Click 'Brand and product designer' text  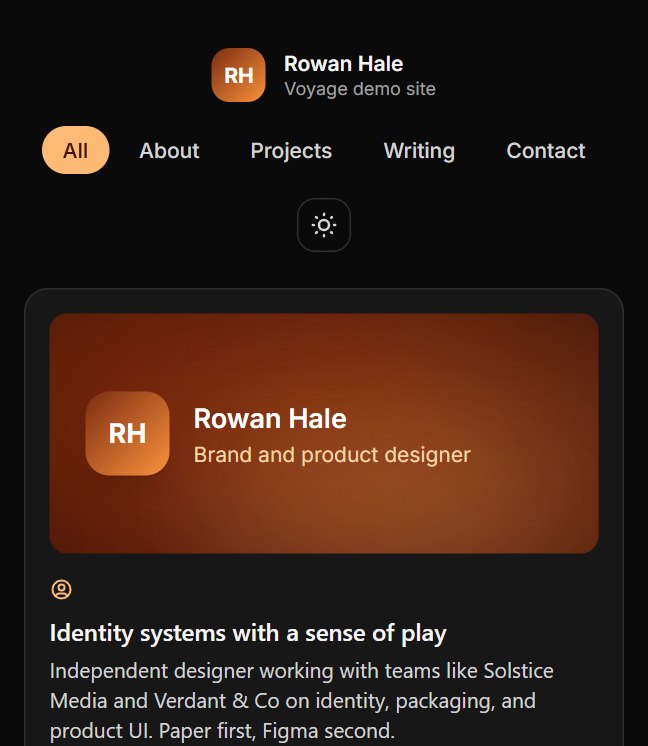(332, 455)
